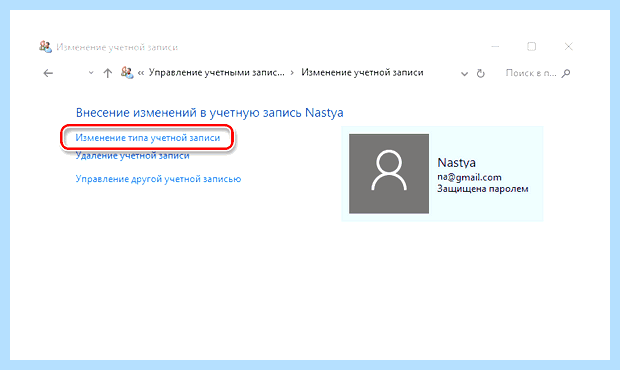Image resolution: width=620 pixels, height=370 pixels.
Task: Minimize the account window
Action: click(x=495, y=47)
